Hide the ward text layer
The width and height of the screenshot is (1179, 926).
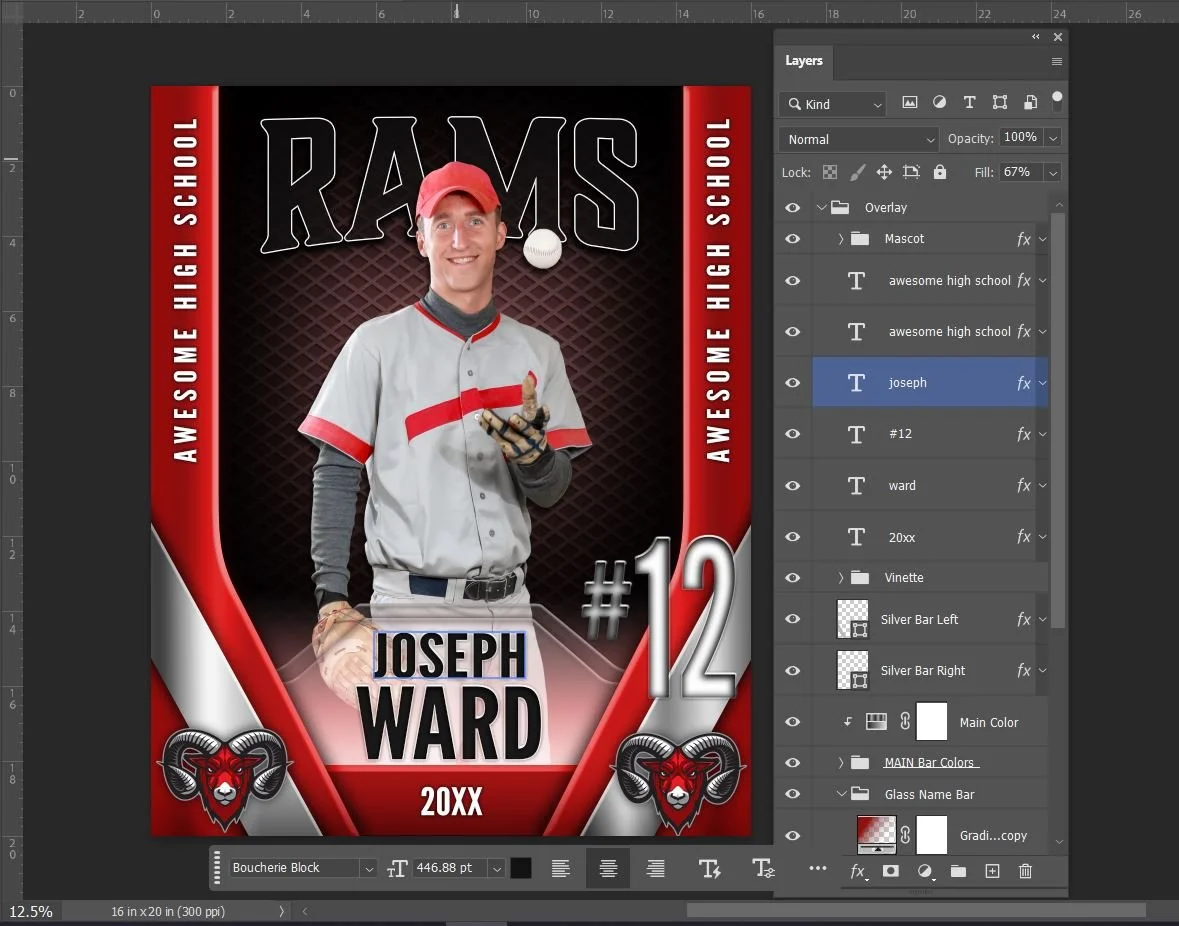(x=793, y=486)
